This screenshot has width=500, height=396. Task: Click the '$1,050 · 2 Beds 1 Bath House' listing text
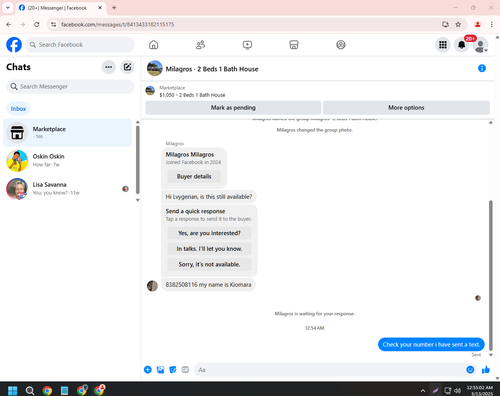192,95
